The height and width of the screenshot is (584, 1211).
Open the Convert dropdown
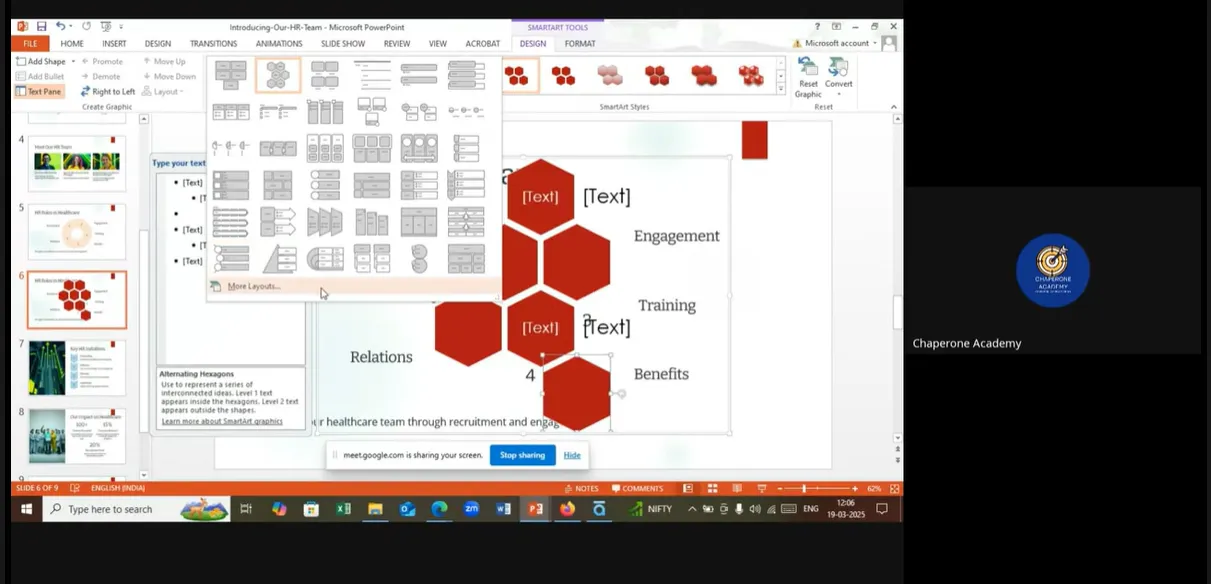(839, 74)
